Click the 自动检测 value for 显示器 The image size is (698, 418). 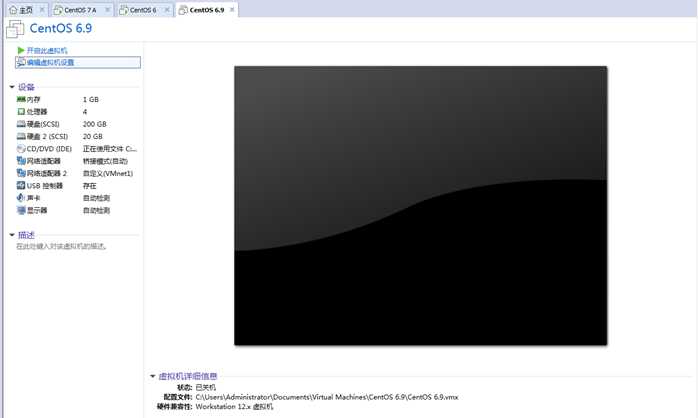click(x=96, y=210)
